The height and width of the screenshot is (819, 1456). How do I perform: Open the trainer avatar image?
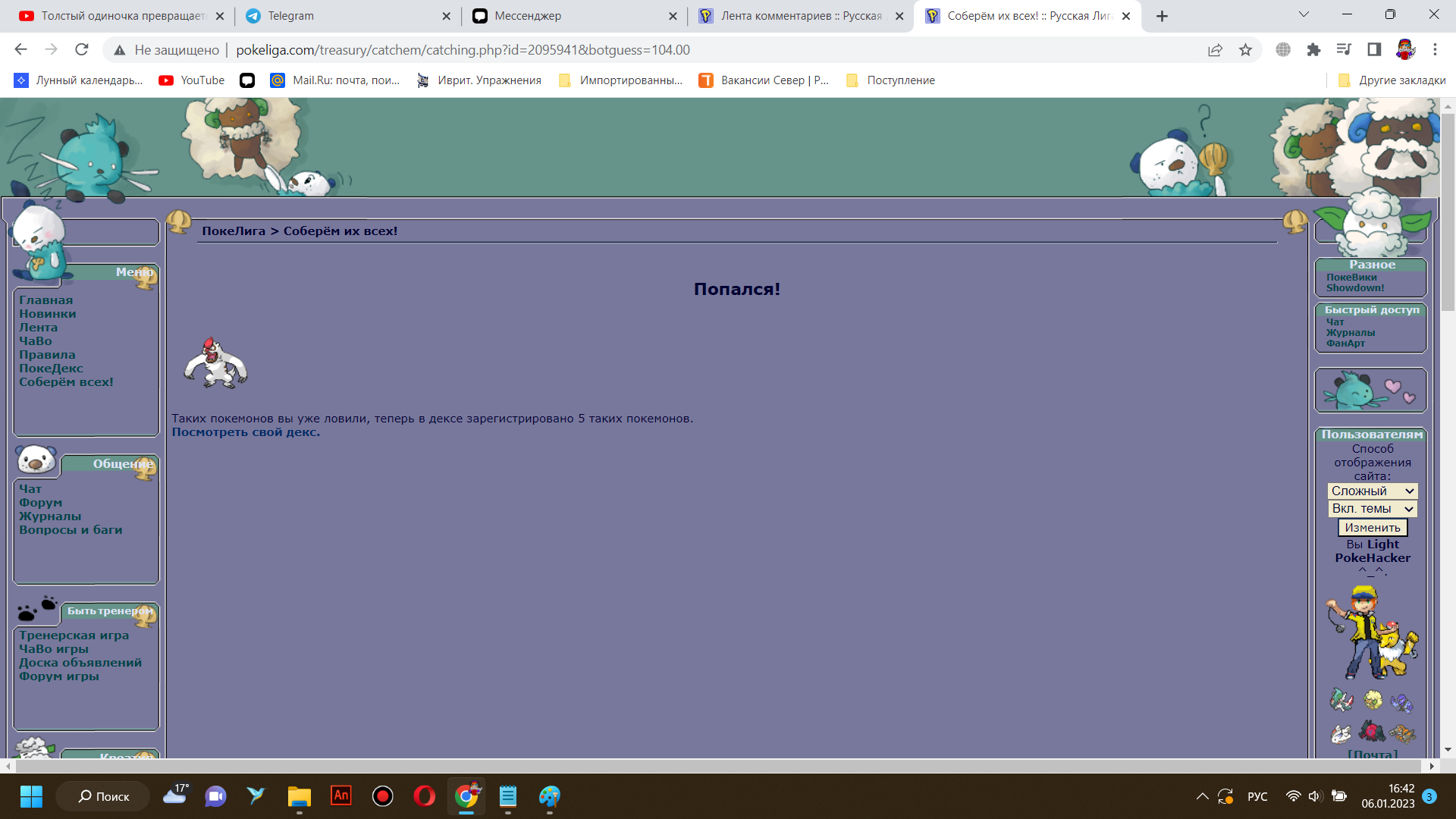coord(1372,632)
